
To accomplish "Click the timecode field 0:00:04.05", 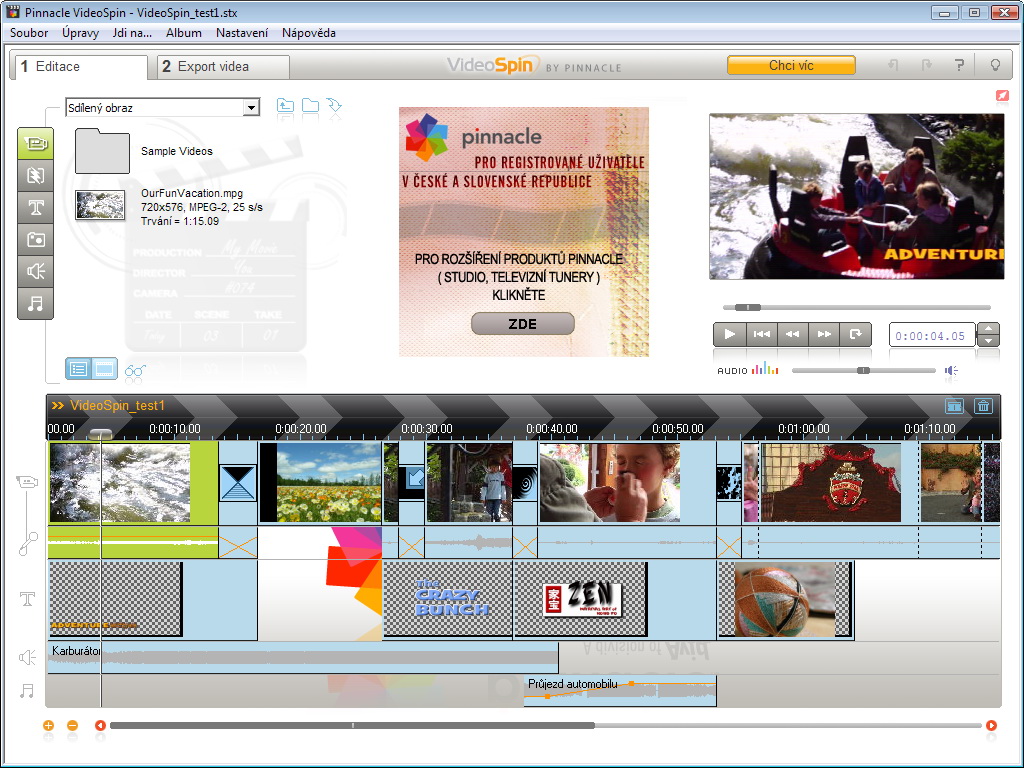I will (x=931, y=336).
